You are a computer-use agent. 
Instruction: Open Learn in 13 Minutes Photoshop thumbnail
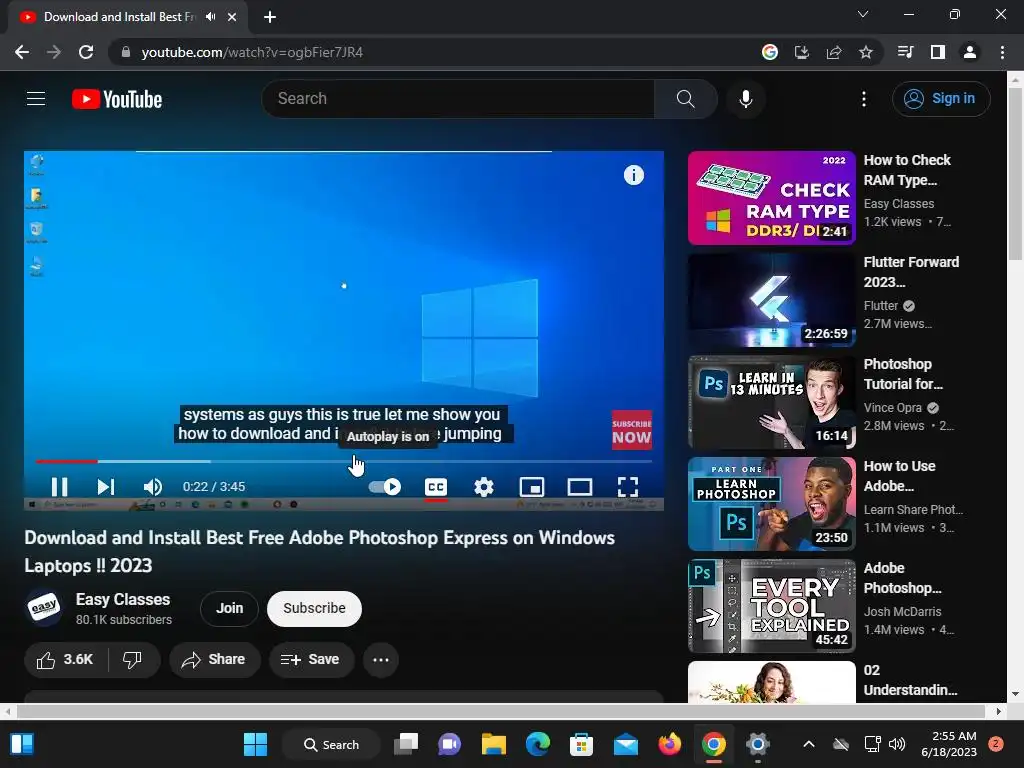(771, 402)
